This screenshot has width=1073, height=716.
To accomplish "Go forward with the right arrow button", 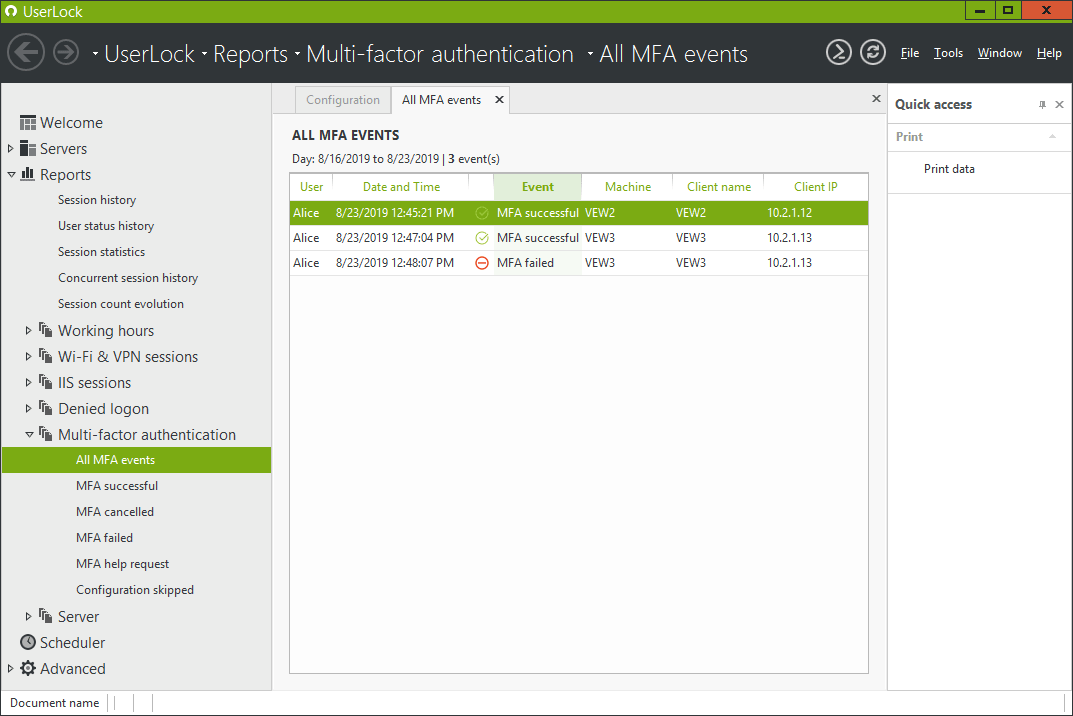I will click(66, 52).
